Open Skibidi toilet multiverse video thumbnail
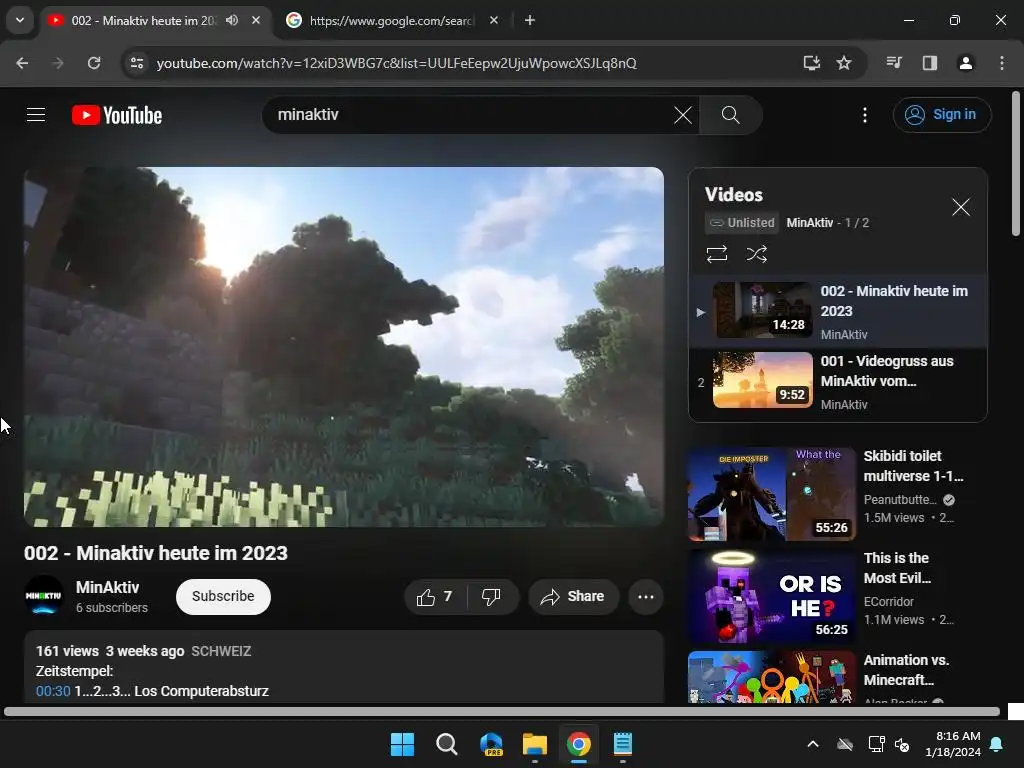 [x=771, y=494]
